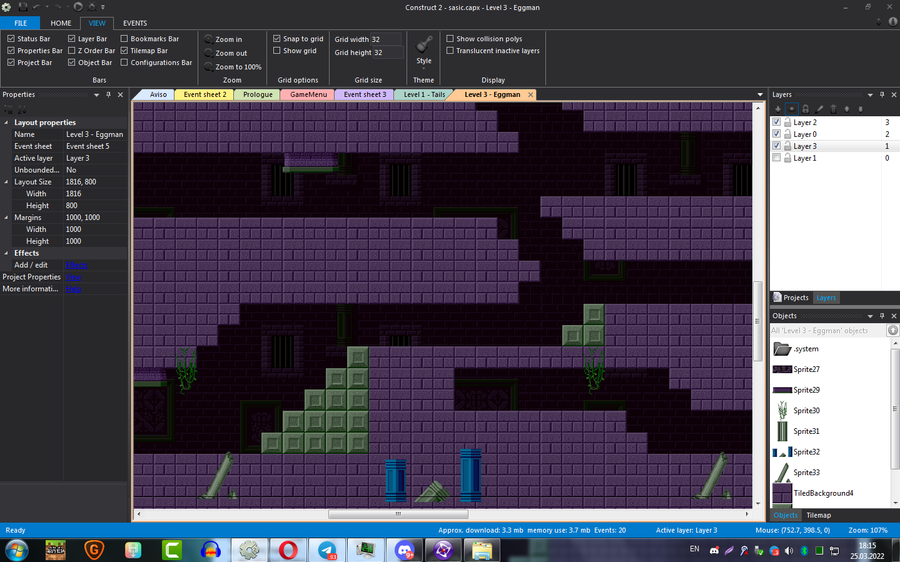Enable the Configurations Bar checkbox

click(x=124, y=63)
